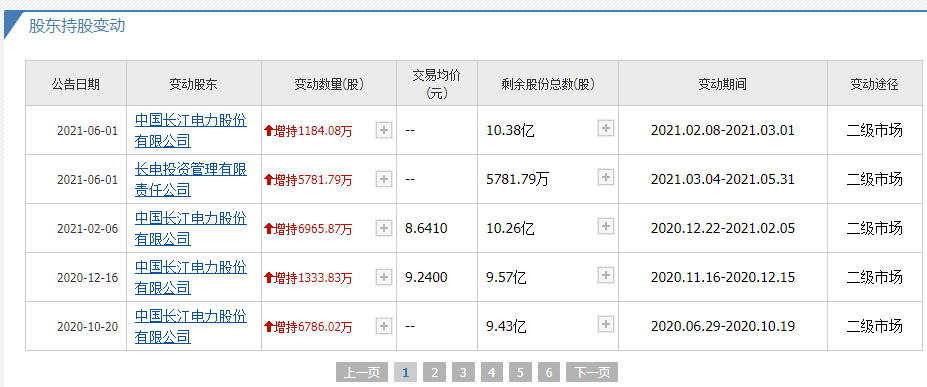
Task: Click average price 8.6410
Action: 426,228
